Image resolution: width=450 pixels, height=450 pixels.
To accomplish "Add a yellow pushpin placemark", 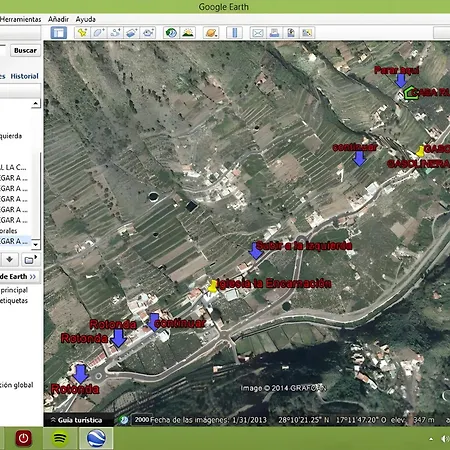I will (82, 33).
